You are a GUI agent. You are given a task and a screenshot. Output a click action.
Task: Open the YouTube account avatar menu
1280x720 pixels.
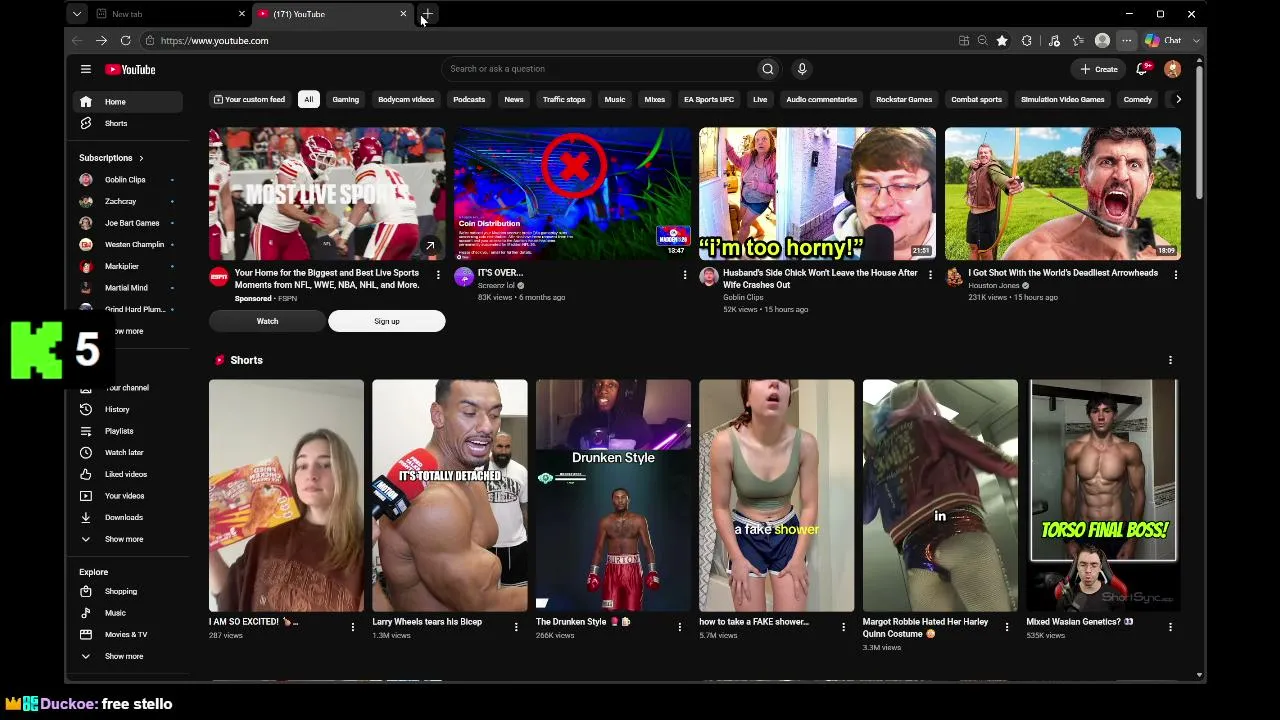pyautogui.click(x=1172, y=69)
